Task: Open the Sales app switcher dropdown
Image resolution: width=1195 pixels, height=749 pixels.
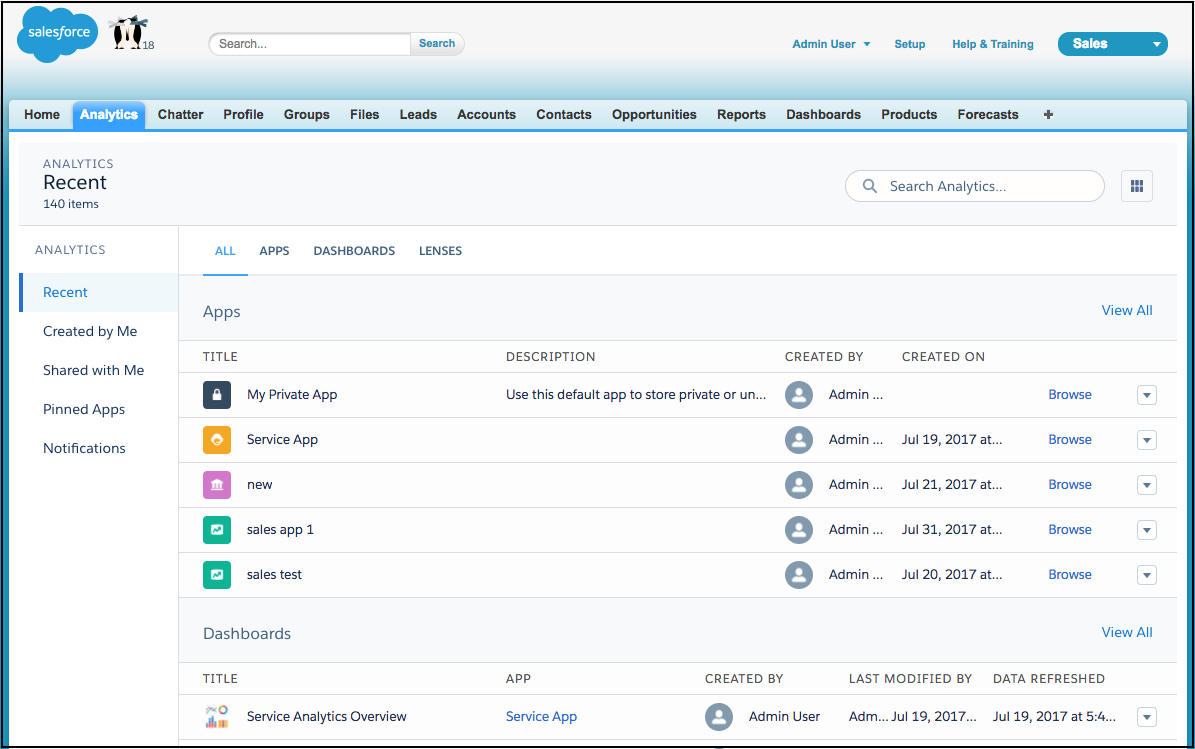Action: (x=1112, y=44)
